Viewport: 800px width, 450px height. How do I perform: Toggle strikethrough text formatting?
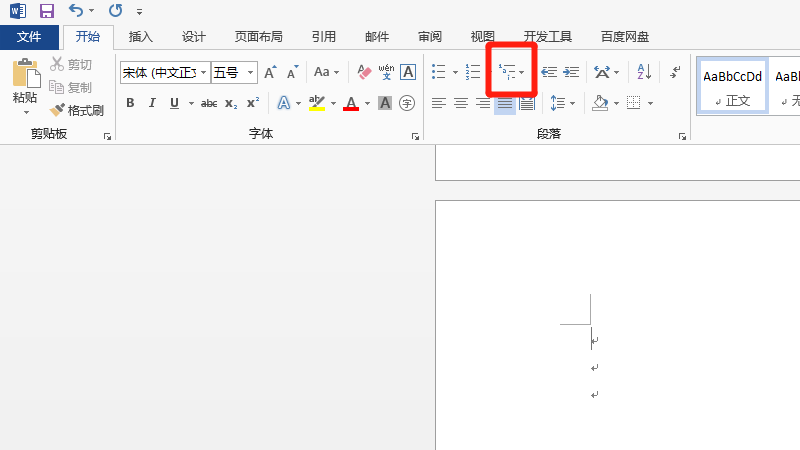coord(209,103)
